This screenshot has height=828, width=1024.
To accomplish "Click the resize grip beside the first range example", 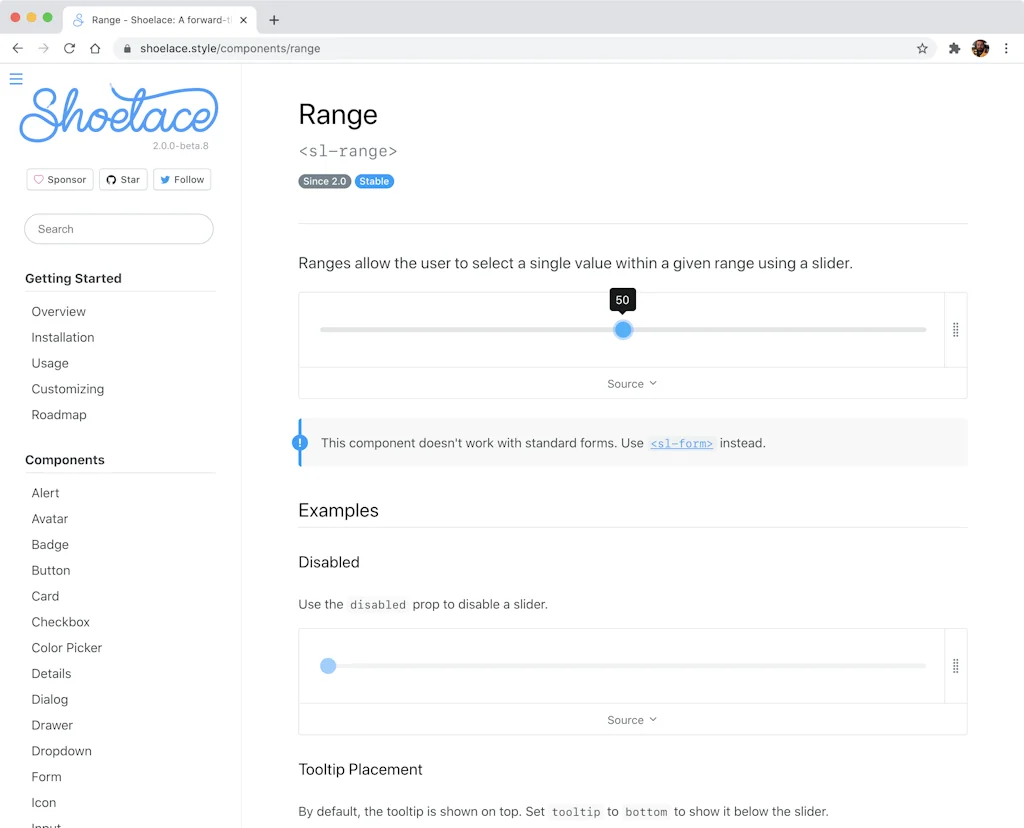I will [955, 329].
